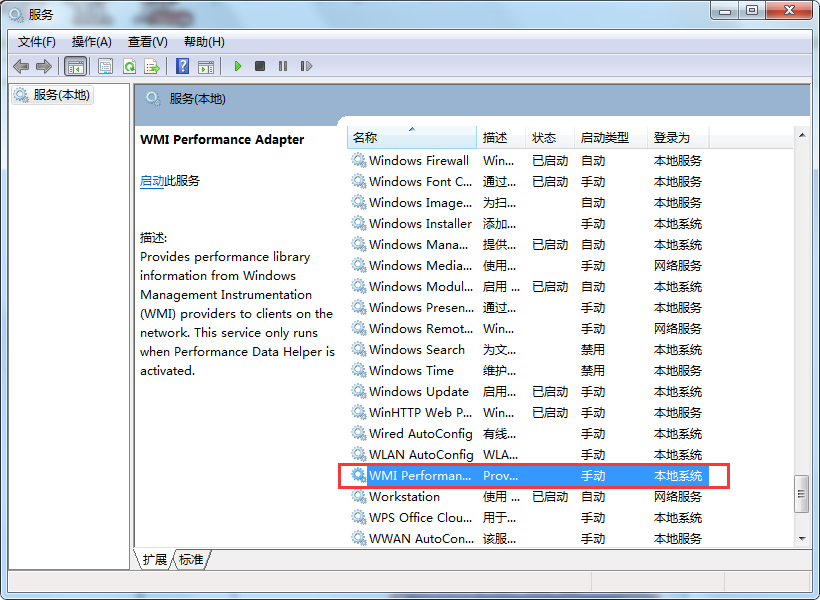The height and width of the screenshot is (600, 820).
Task: Click 已启动 status in Windows Update row
Action: click(x=550, y=391)
